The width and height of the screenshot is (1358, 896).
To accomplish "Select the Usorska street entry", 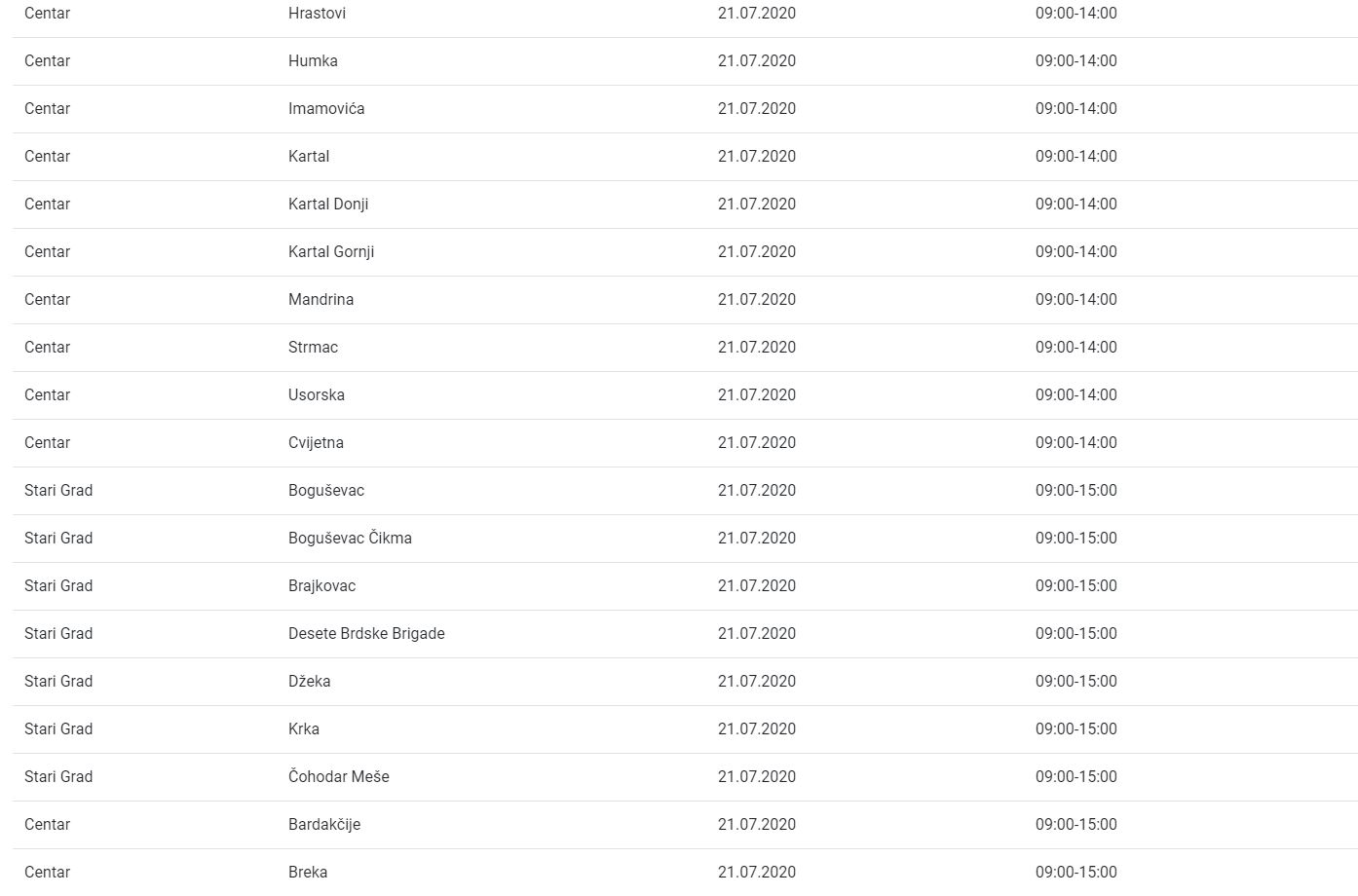I will click(317, 395).
